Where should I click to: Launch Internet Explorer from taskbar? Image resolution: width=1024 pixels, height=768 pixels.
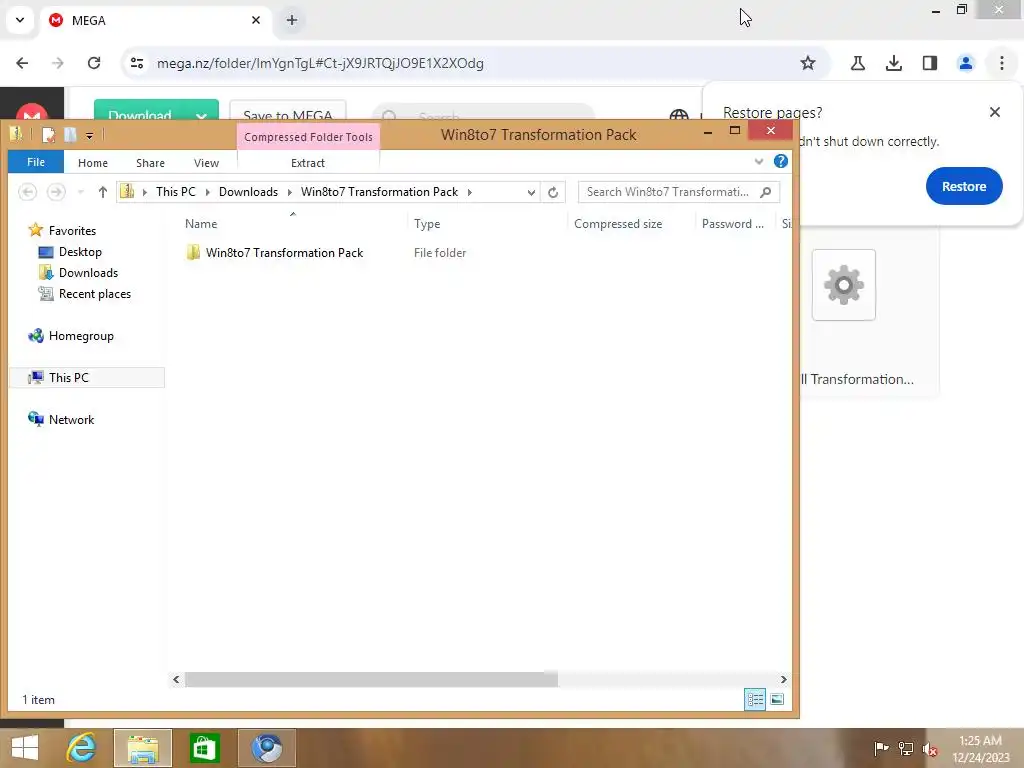pyautogui.click(x=82, y=748)
